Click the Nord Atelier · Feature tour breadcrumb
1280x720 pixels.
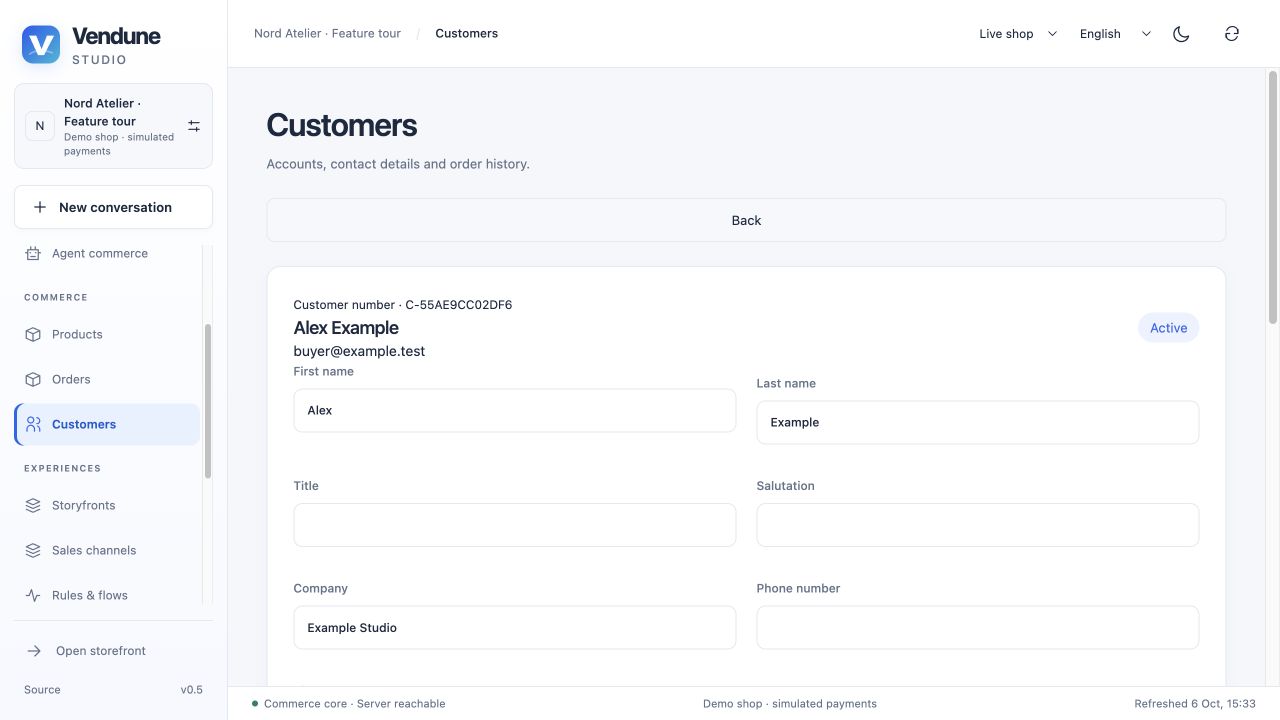coord(327,34)
